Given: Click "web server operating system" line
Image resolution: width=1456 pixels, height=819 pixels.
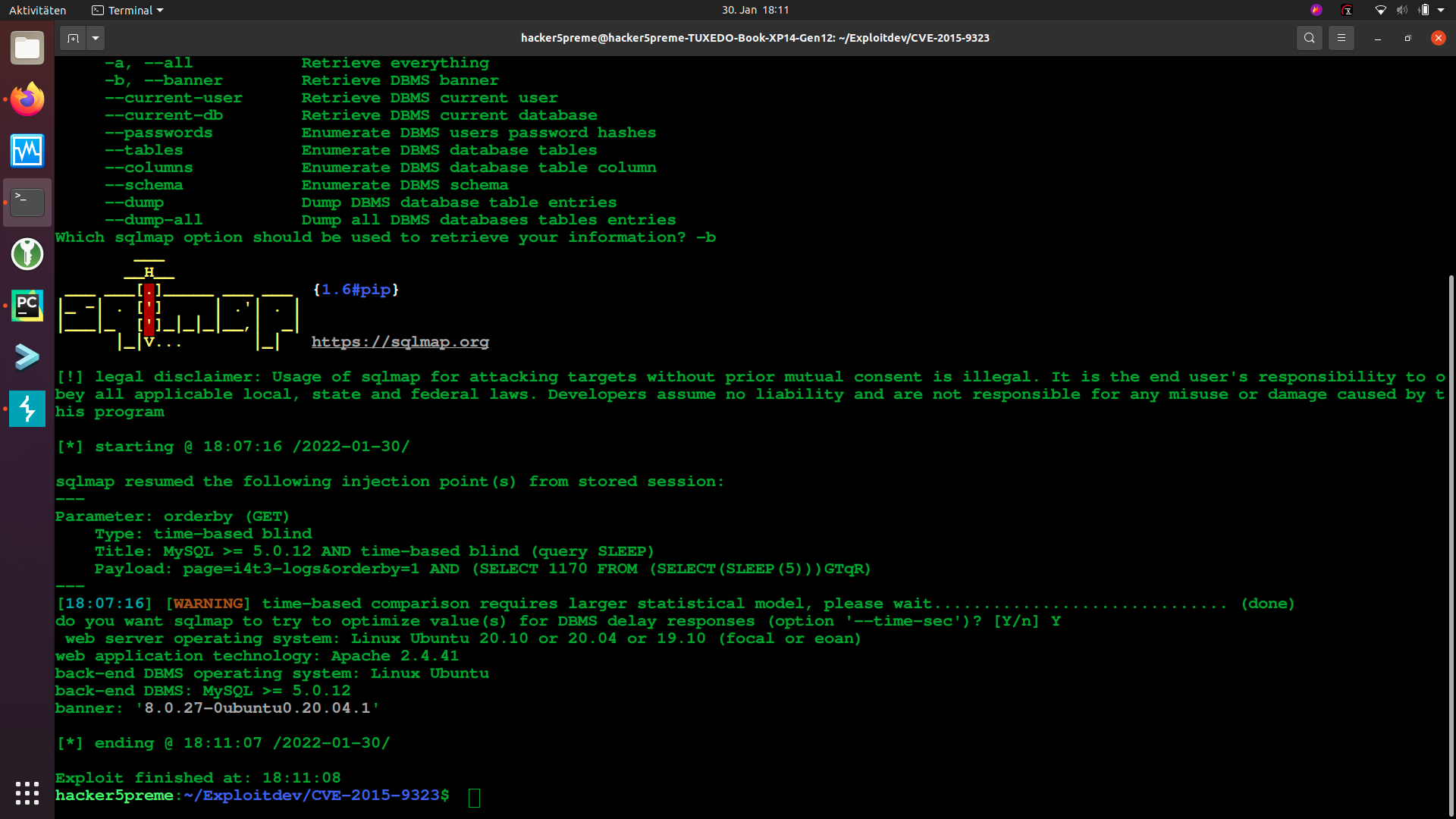Looking at the screenshot, I should 463,639.
